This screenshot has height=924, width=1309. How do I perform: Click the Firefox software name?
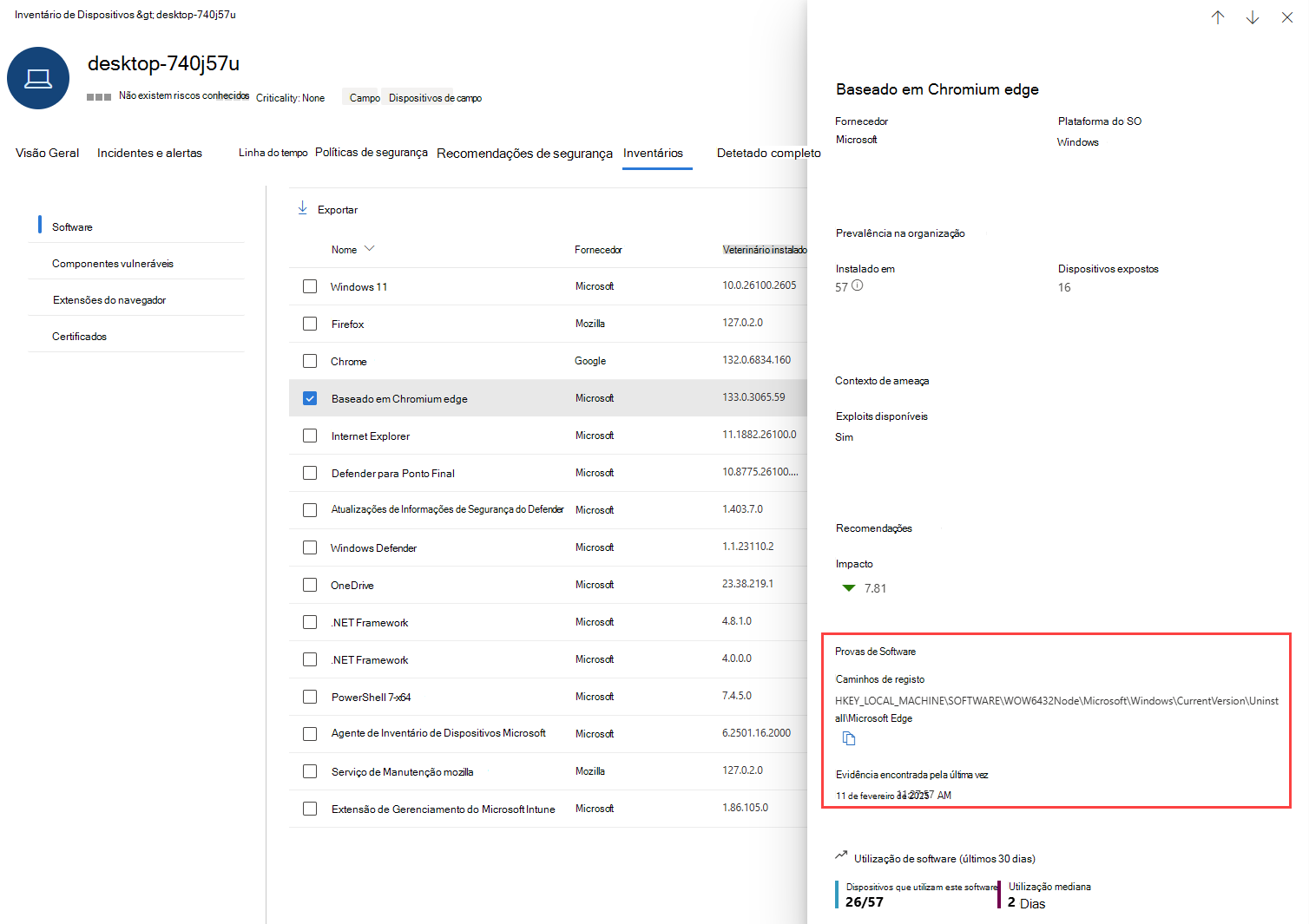point(348,324)
